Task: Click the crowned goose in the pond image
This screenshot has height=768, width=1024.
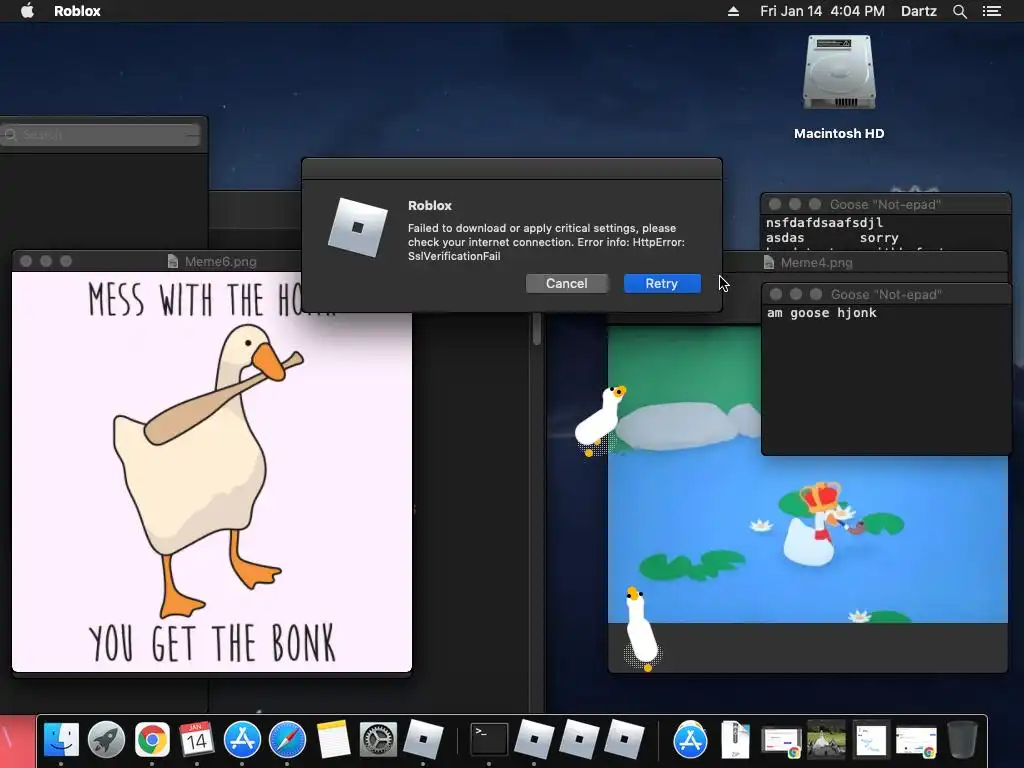Action: pyautogui.click(x=815, y=524)
